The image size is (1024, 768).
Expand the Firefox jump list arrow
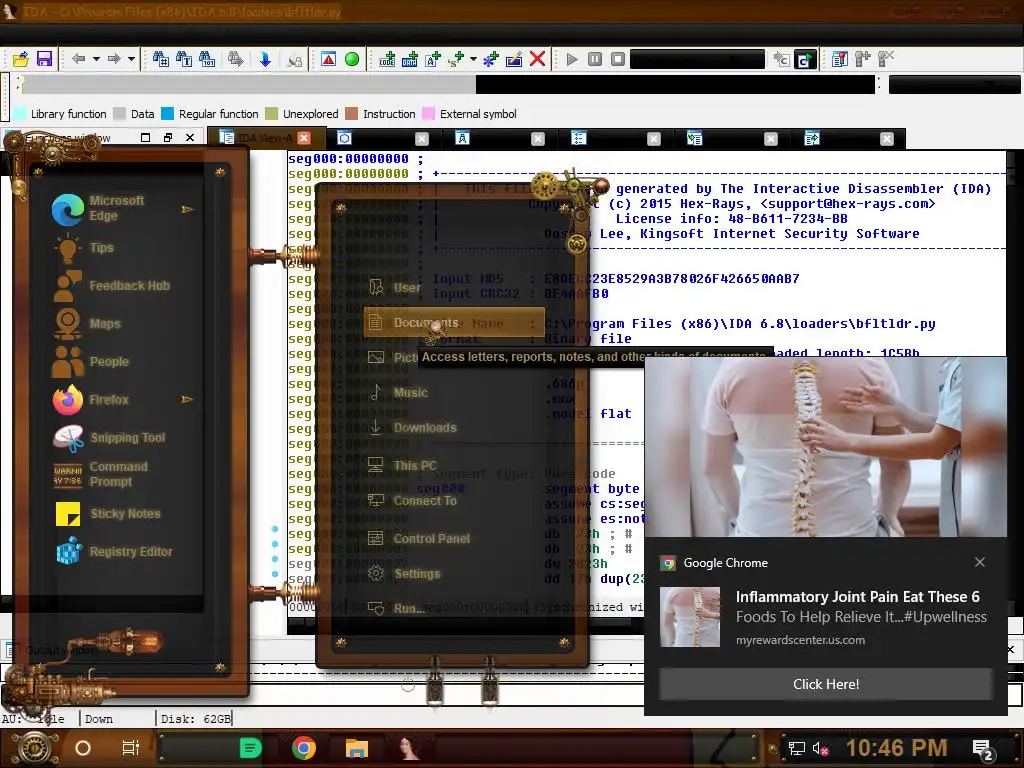point(187,399)
